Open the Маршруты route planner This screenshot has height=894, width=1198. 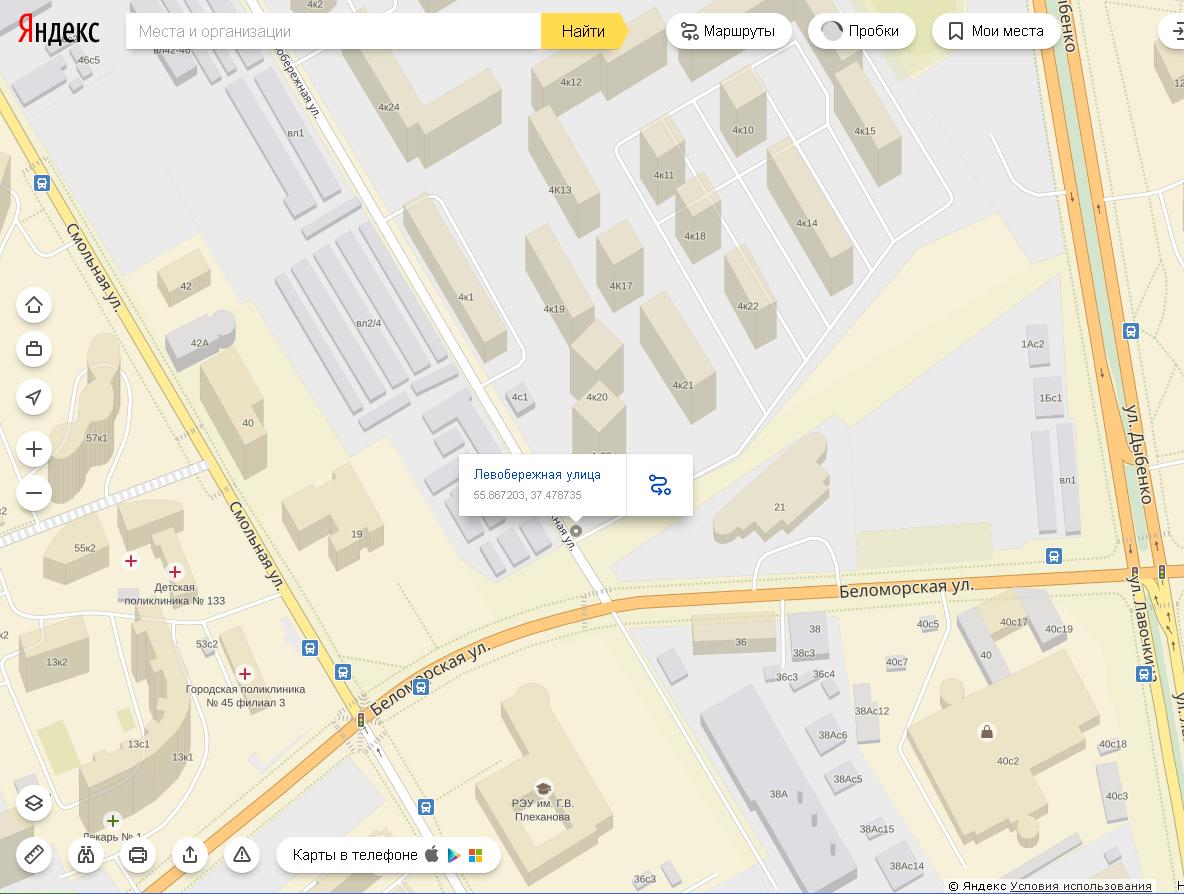[x=728, y=31]
